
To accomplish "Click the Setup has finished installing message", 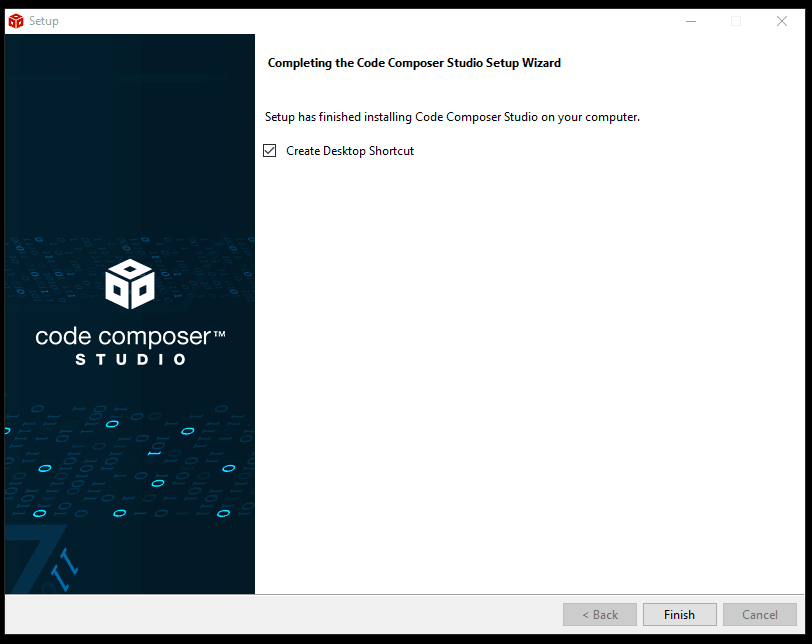I will (452, 117).
